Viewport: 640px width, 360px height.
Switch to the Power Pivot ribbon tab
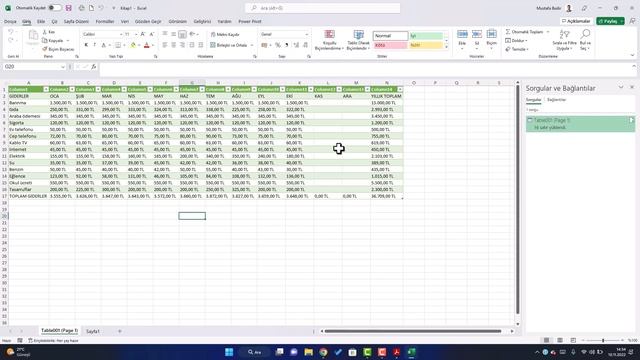click(250, 21)
